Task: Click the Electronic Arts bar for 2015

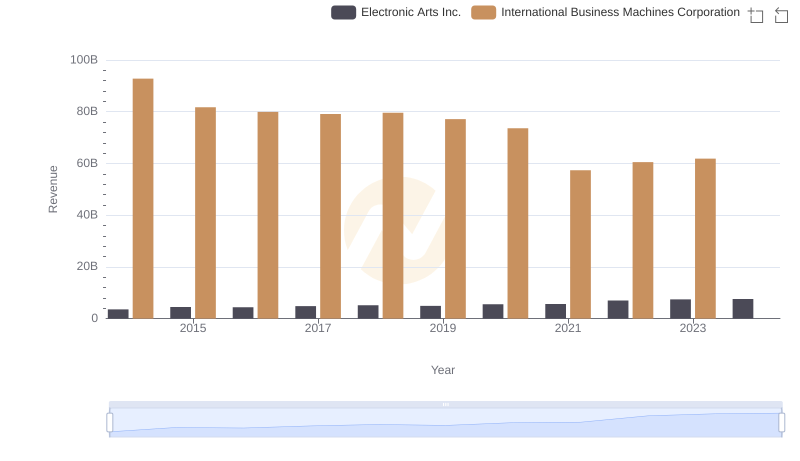Action: [181, 313]
